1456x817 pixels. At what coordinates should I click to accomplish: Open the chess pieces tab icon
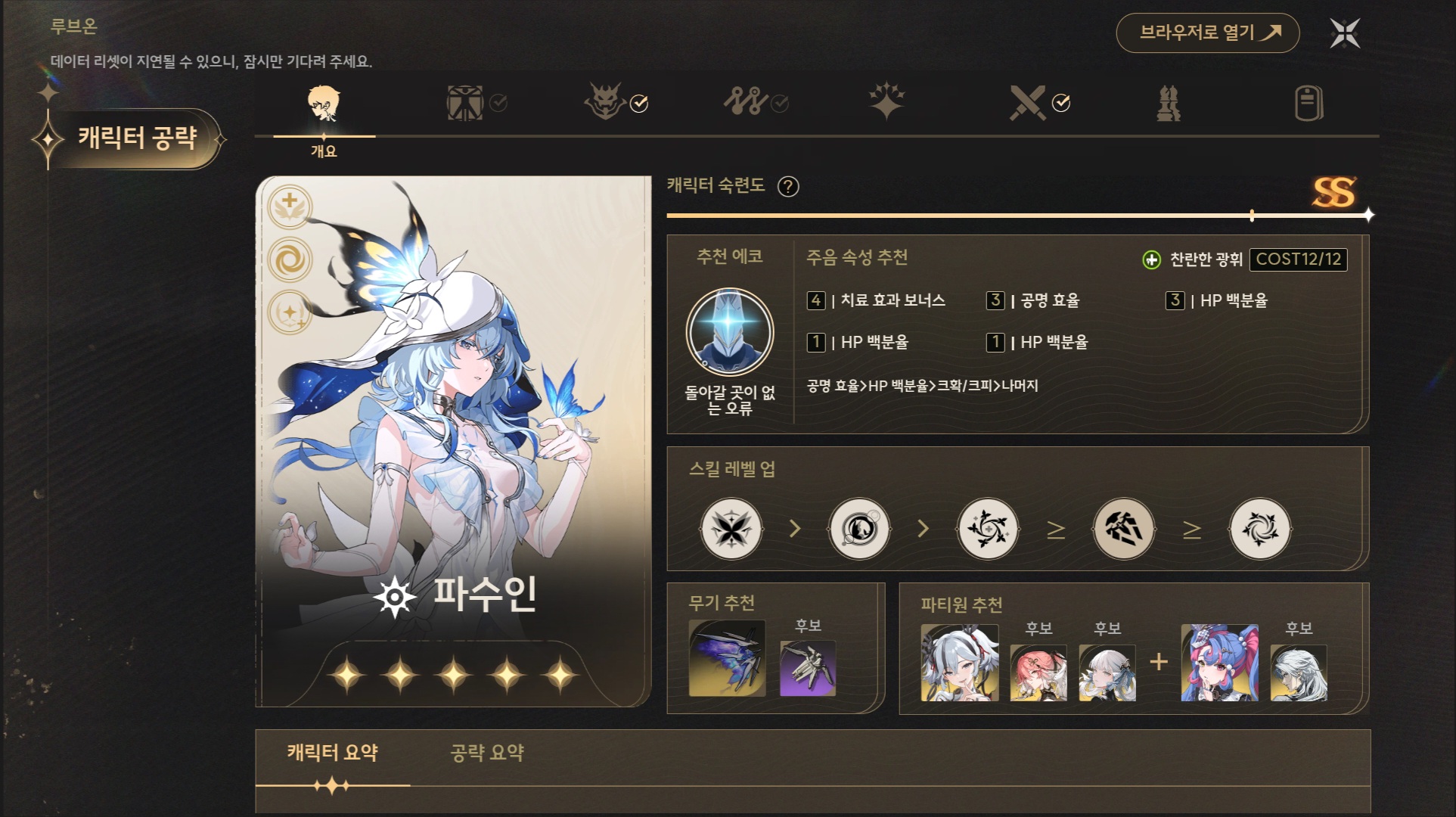point(1169,104)
